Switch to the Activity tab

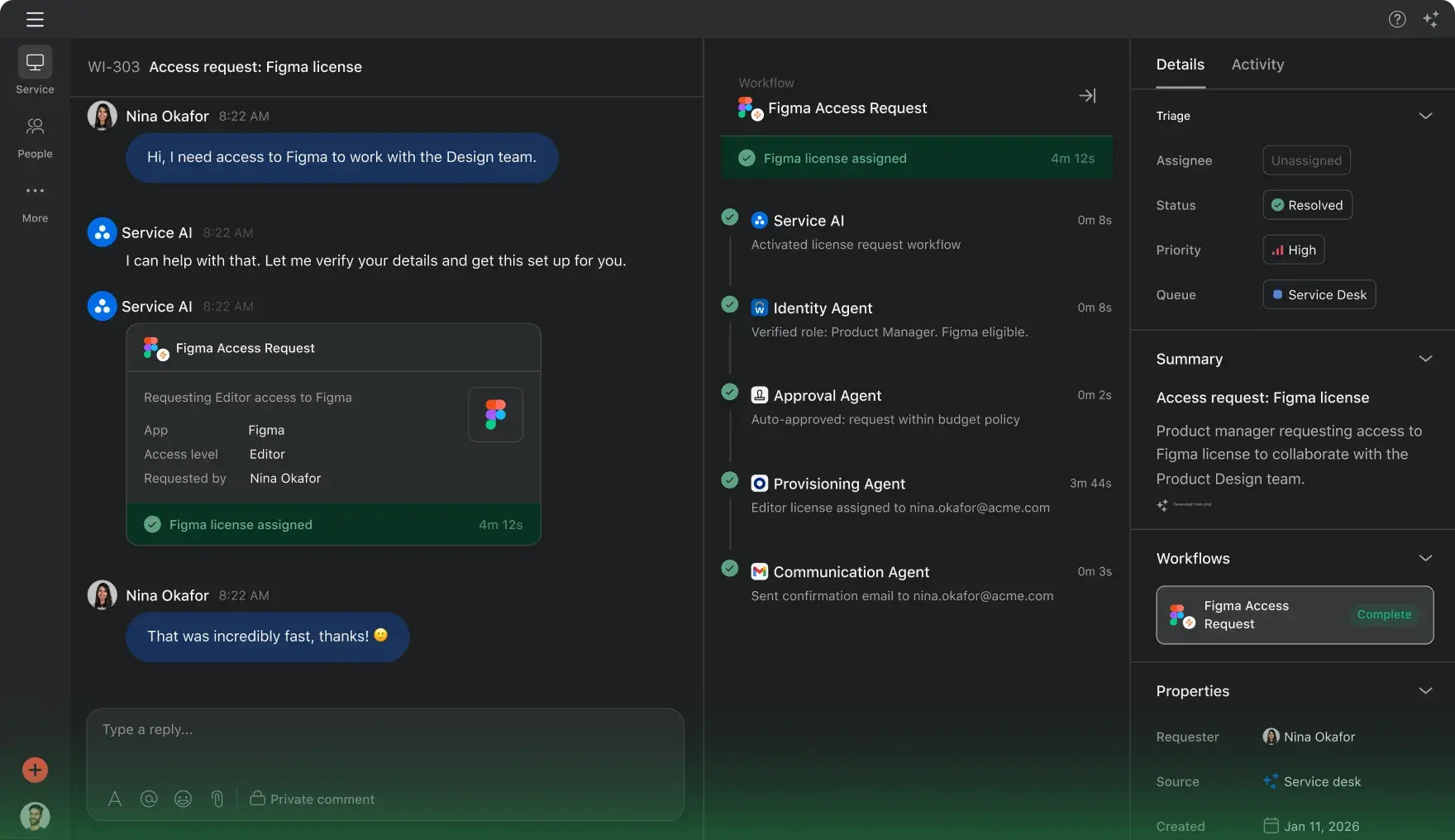[1257, 64]
